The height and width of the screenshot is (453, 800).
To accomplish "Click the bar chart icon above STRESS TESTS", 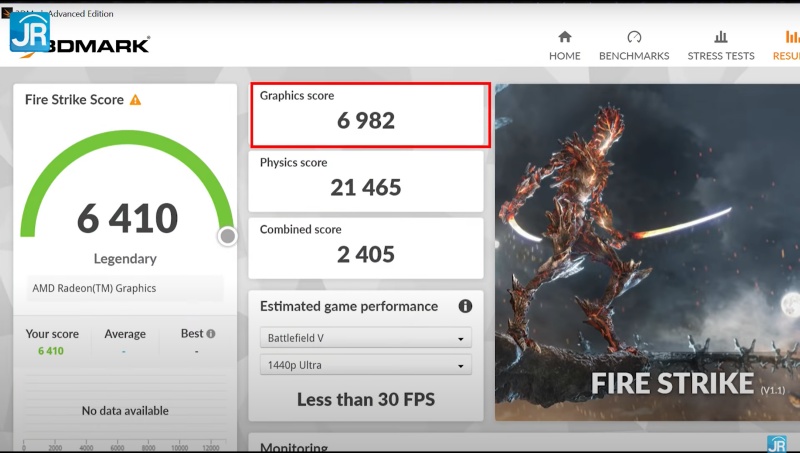I will click(x=721, y=37).
